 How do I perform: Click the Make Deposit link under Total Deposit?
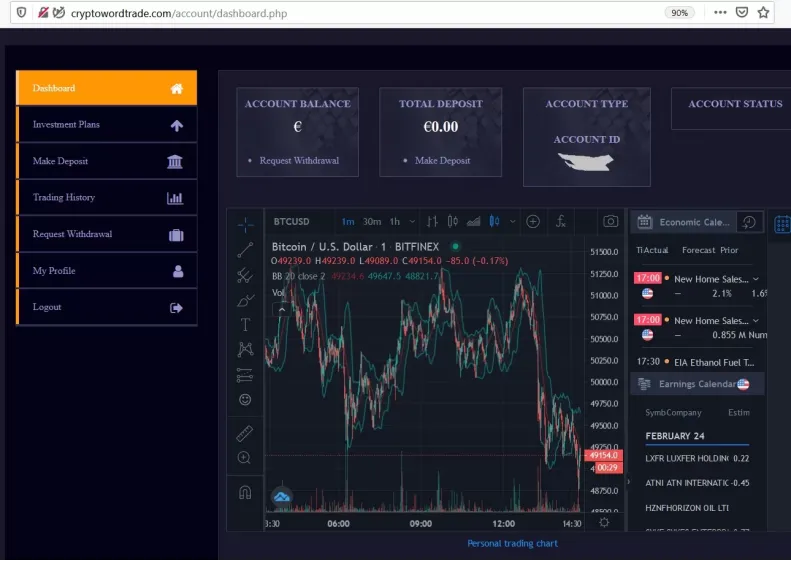(442, 160)
